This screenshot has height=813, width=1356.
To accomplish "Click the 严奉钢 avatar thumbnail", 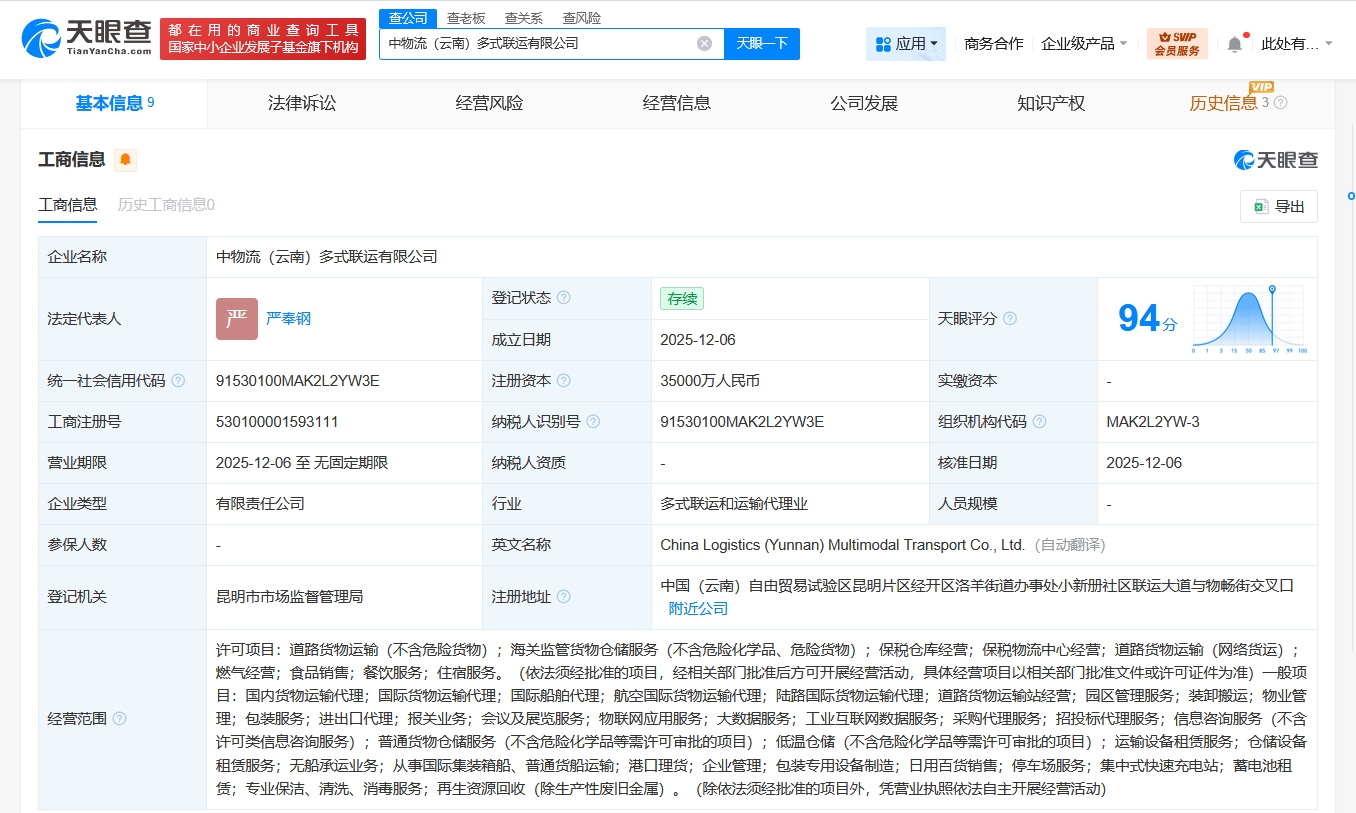I will (x=237, y=318).
